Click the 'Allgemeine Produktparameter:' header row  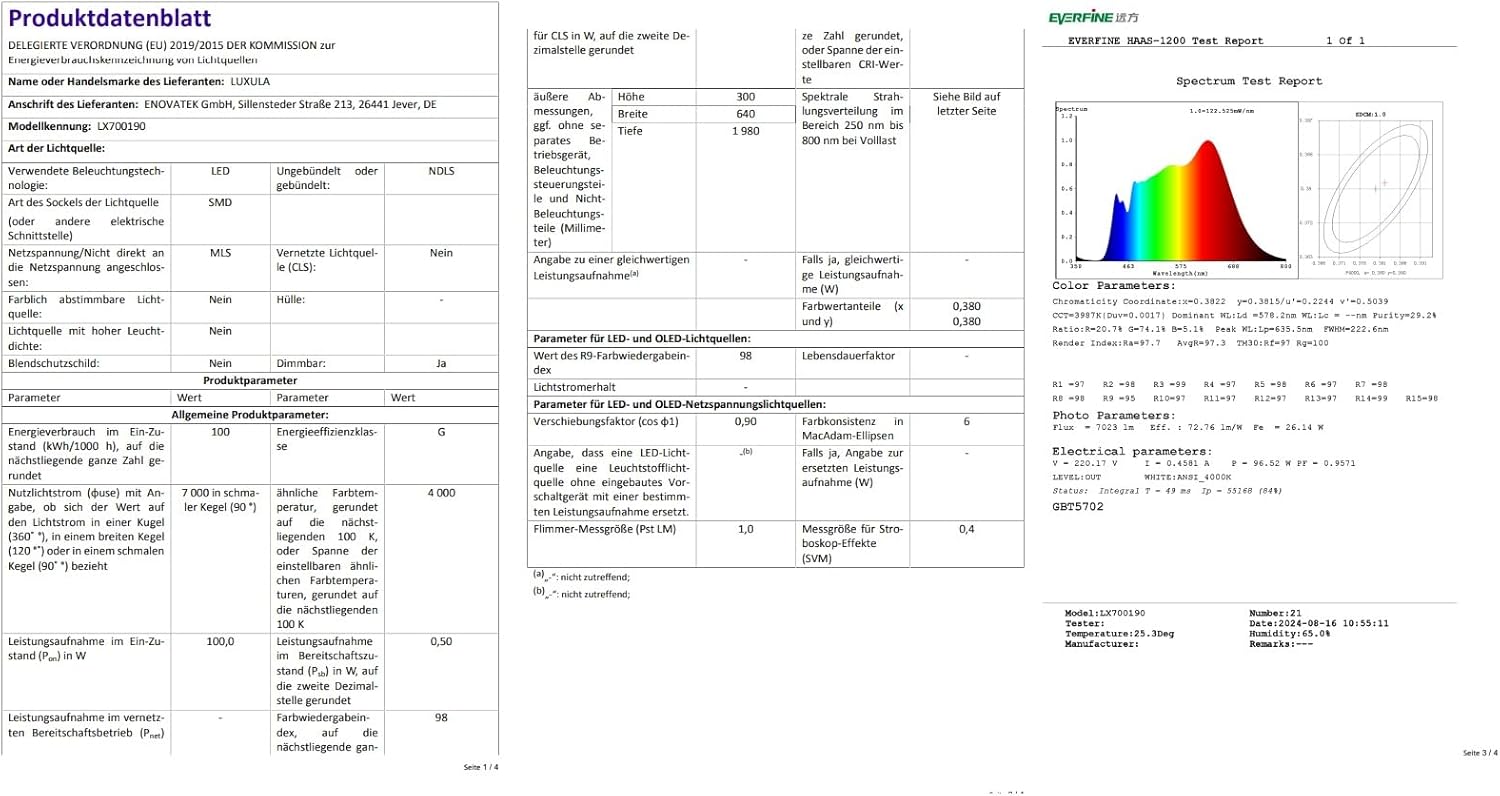[x=250, y=414]
